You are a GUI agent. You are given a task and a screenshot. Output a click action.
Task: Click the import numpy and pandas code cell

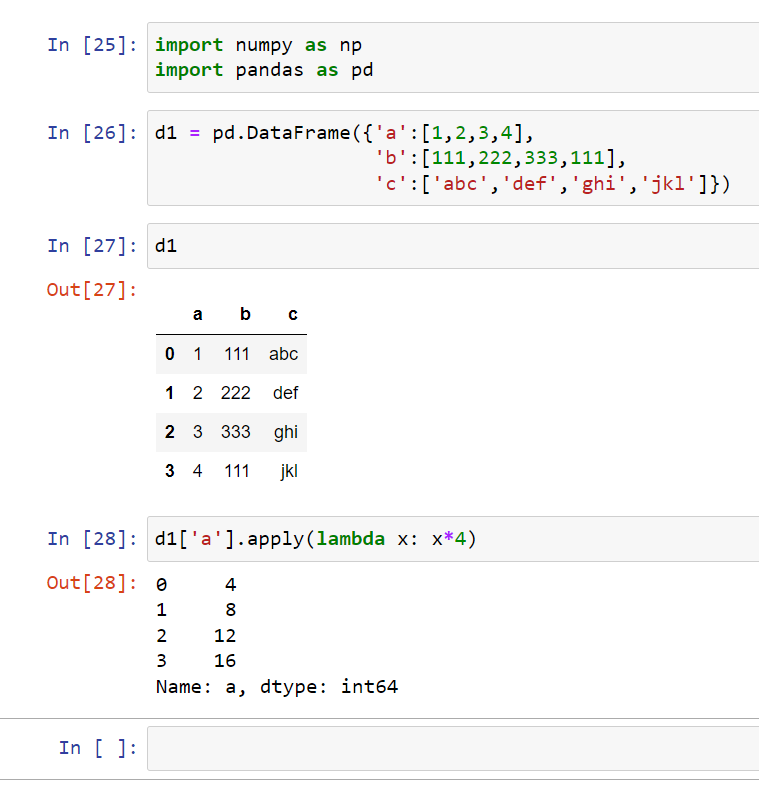point(453,57)
